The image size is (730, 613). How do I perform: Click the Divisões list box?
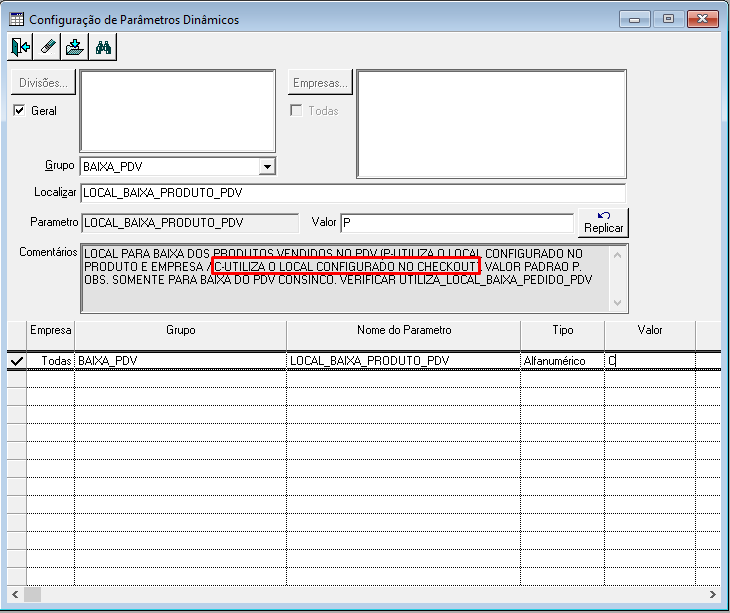pyautogui.click(x=178, y=111)
